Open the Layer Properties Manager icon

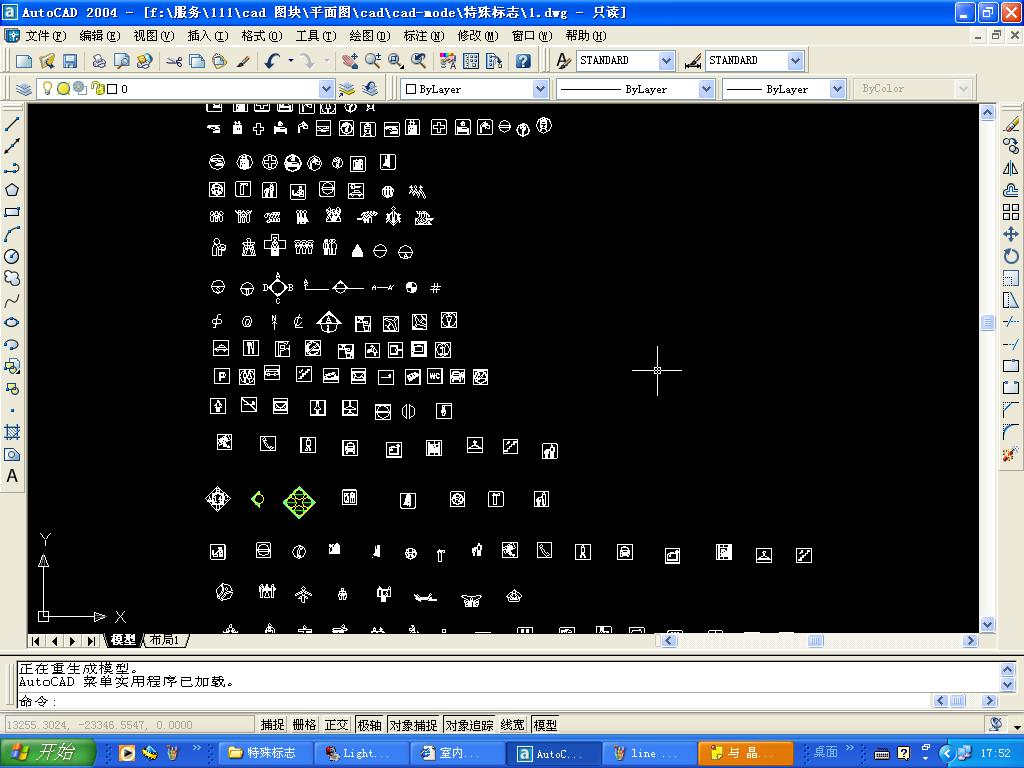click(x=24, y=89)
